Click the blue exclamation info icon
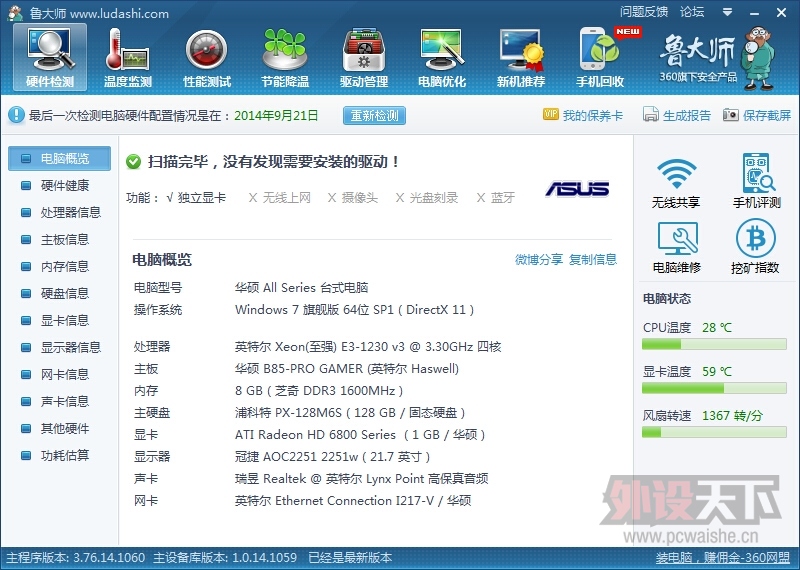This screenshot has width=800, height=570. click(x=16, y=115)
